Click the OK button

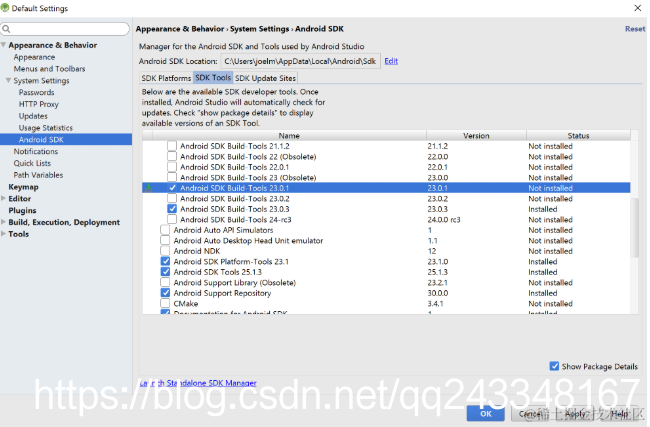485,413
